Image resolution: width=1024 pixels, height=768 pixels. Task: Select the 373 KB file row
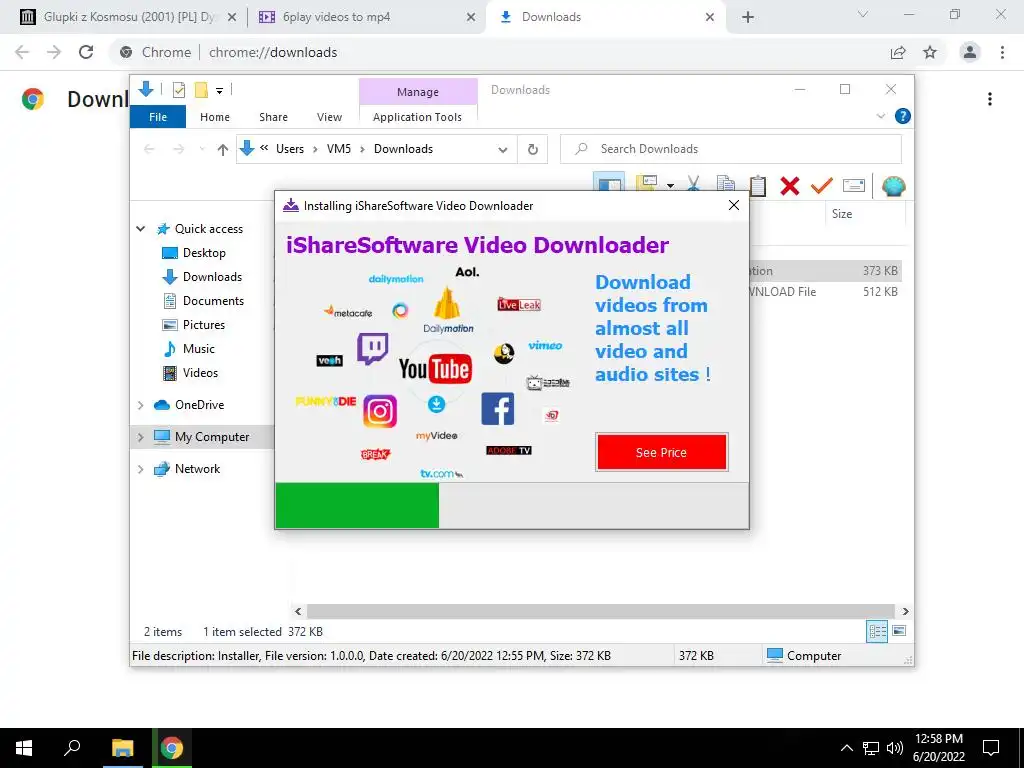[x=825, y=271]
